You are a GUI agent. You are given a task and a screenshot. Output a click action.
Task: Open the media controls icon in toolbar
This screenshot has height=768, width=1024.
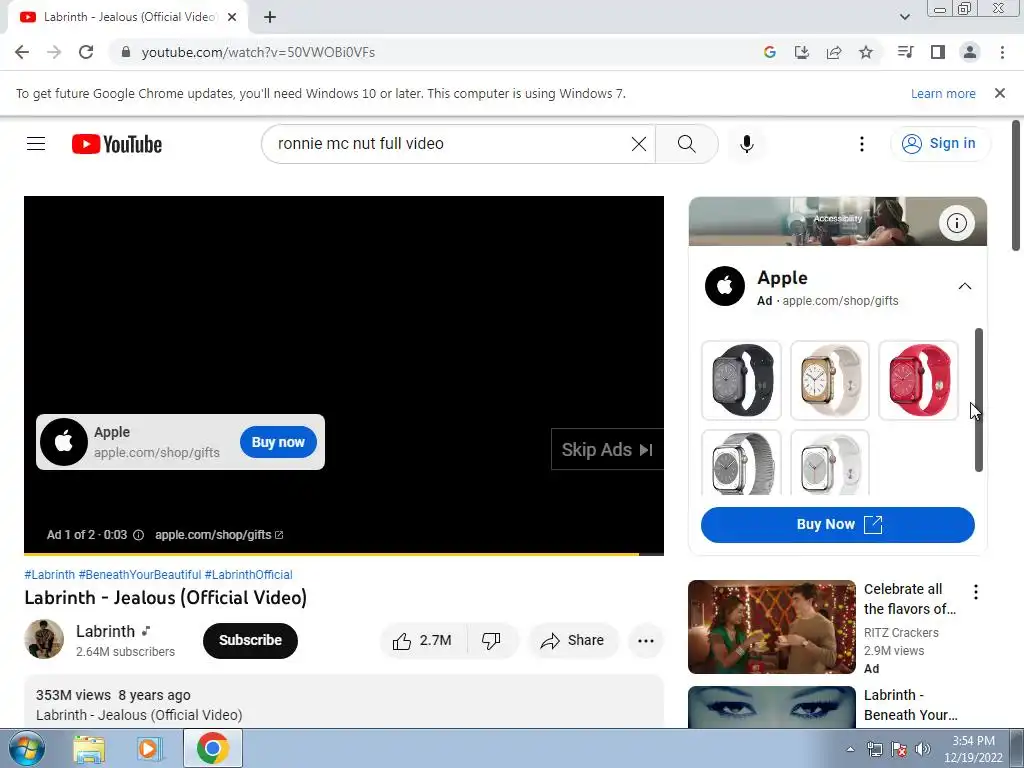point(905,52)
